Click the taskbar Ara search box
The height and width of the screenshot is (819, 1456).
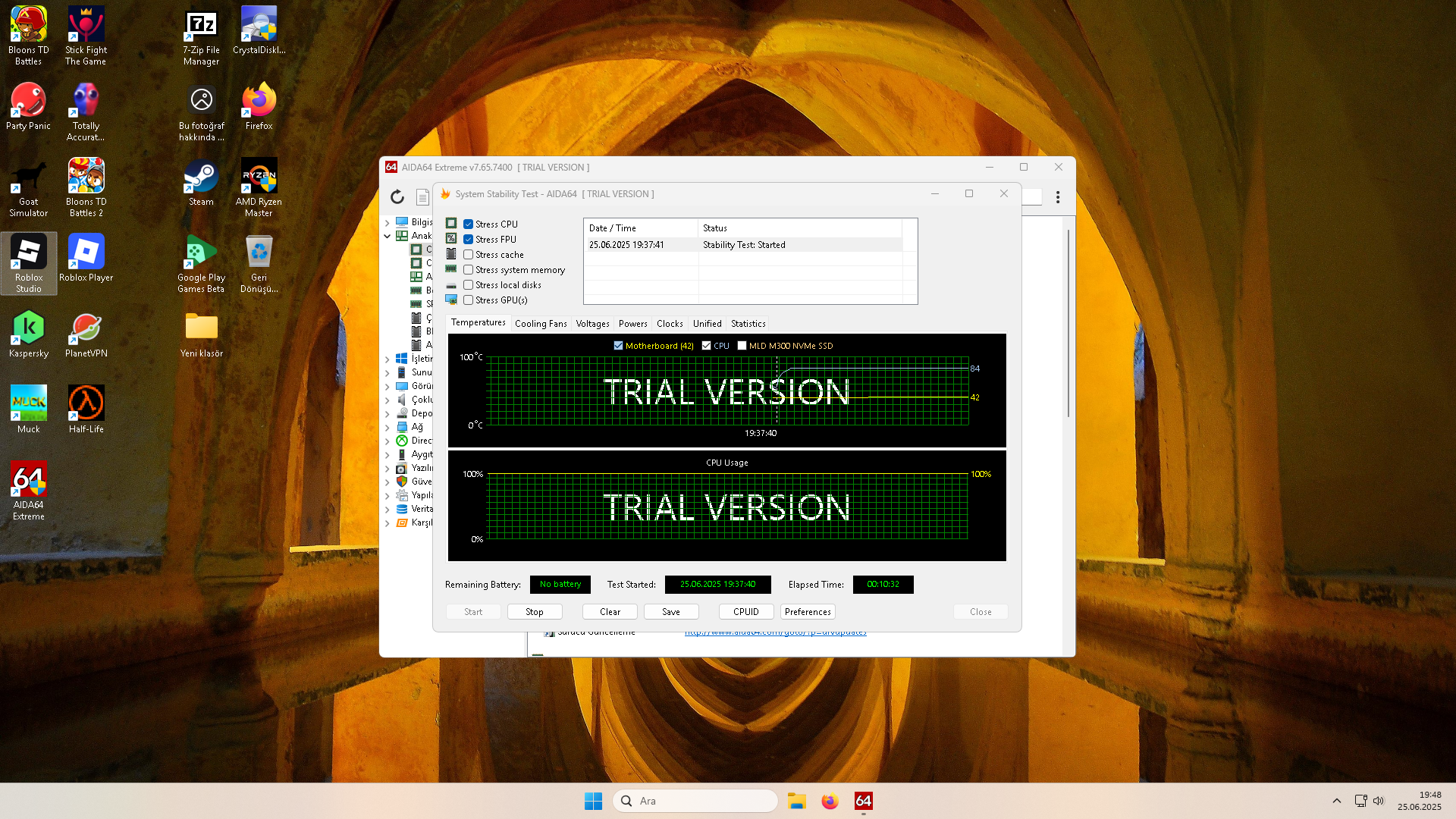point(695,801)
